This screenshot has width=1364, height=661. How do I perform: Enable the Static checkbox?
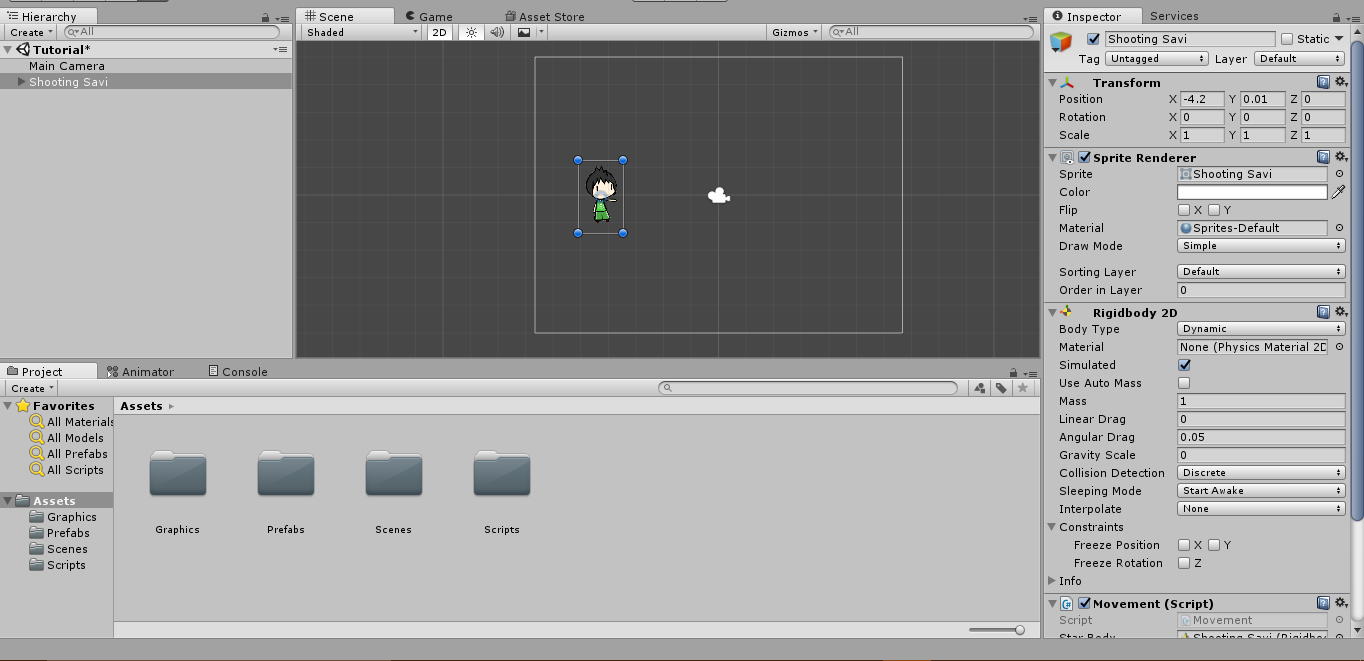pyautogui.click(x=1287, y=39)
